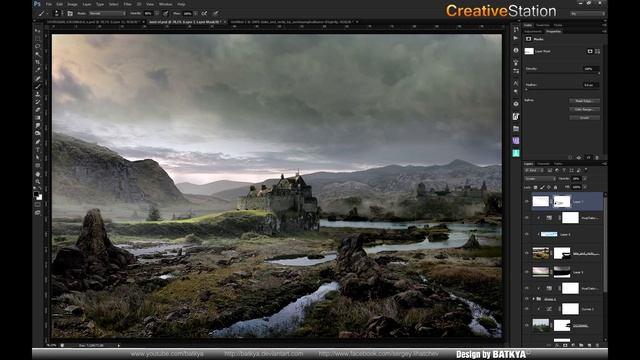
Task: Open brush Opacity slider dropdown arrow
Action: point(156,13)
